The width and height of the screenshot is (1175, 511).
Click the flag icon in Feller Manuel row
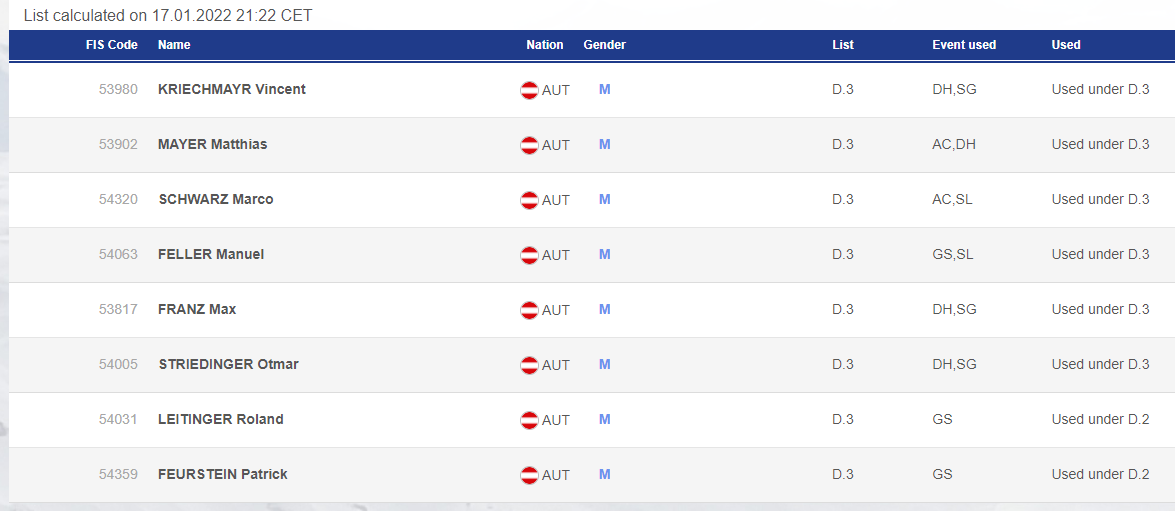coord(529,255)
